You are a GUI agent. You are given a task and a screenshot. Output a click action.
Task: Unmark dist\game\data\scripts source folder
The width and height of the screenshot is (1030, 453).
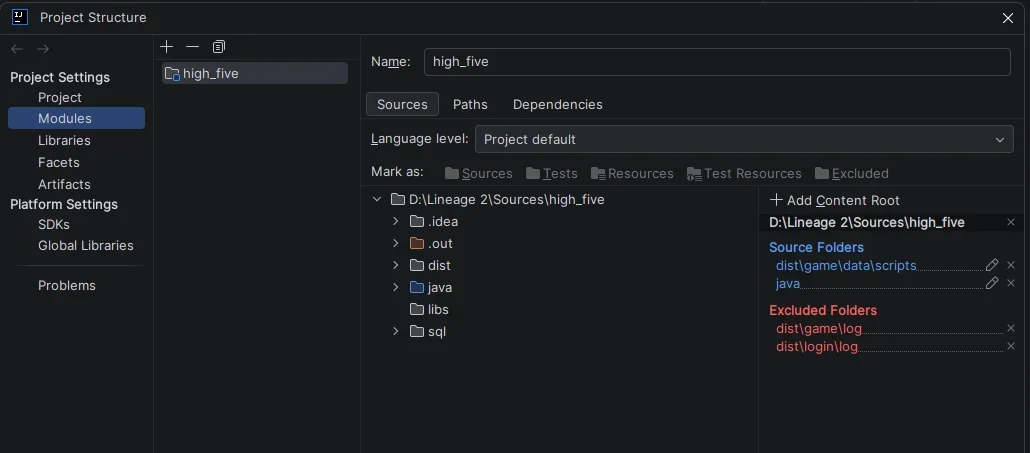pyautogui.click(x=1011, y=265)
